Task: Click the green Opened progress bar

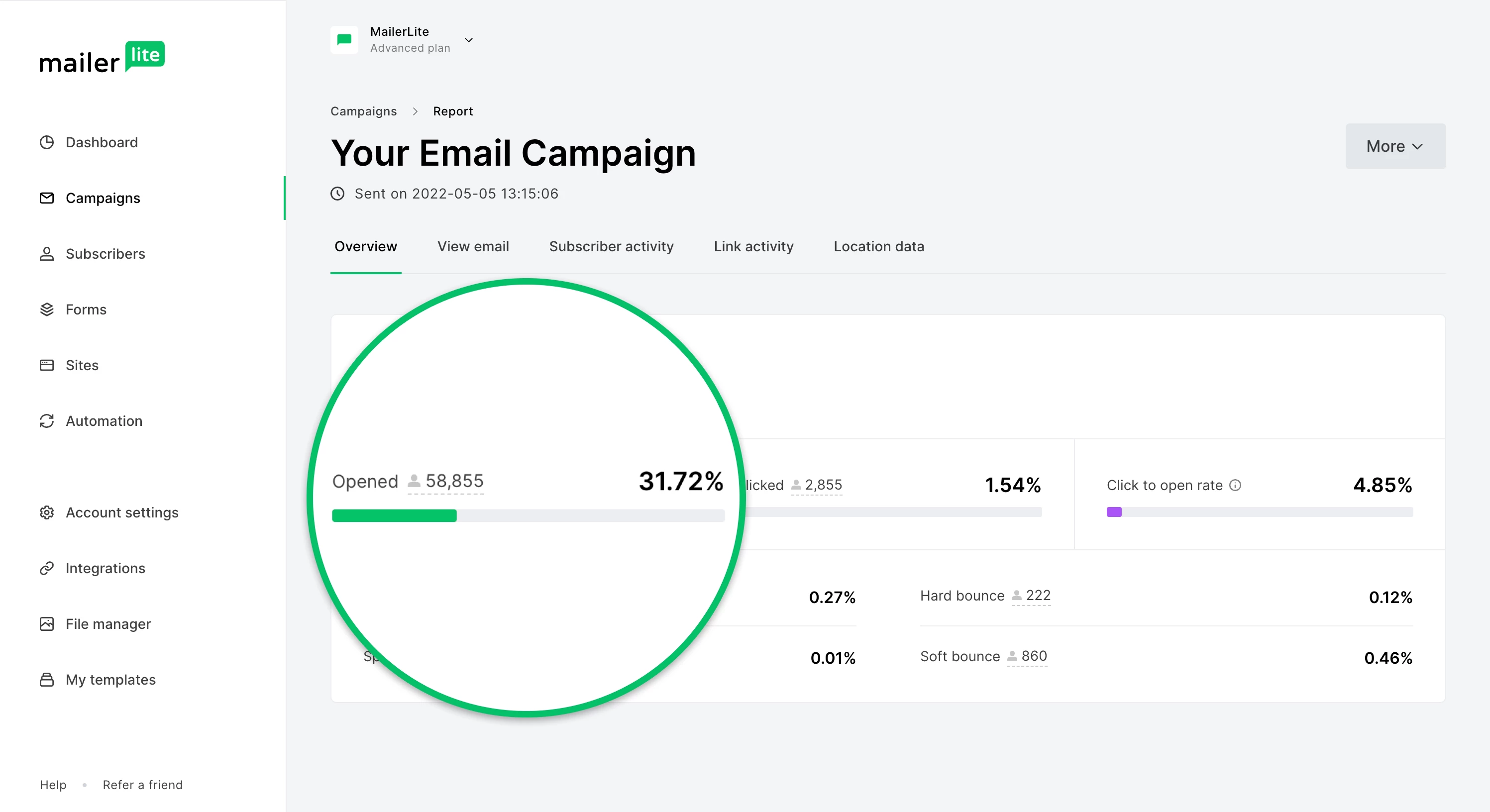Action: point(395,516)
